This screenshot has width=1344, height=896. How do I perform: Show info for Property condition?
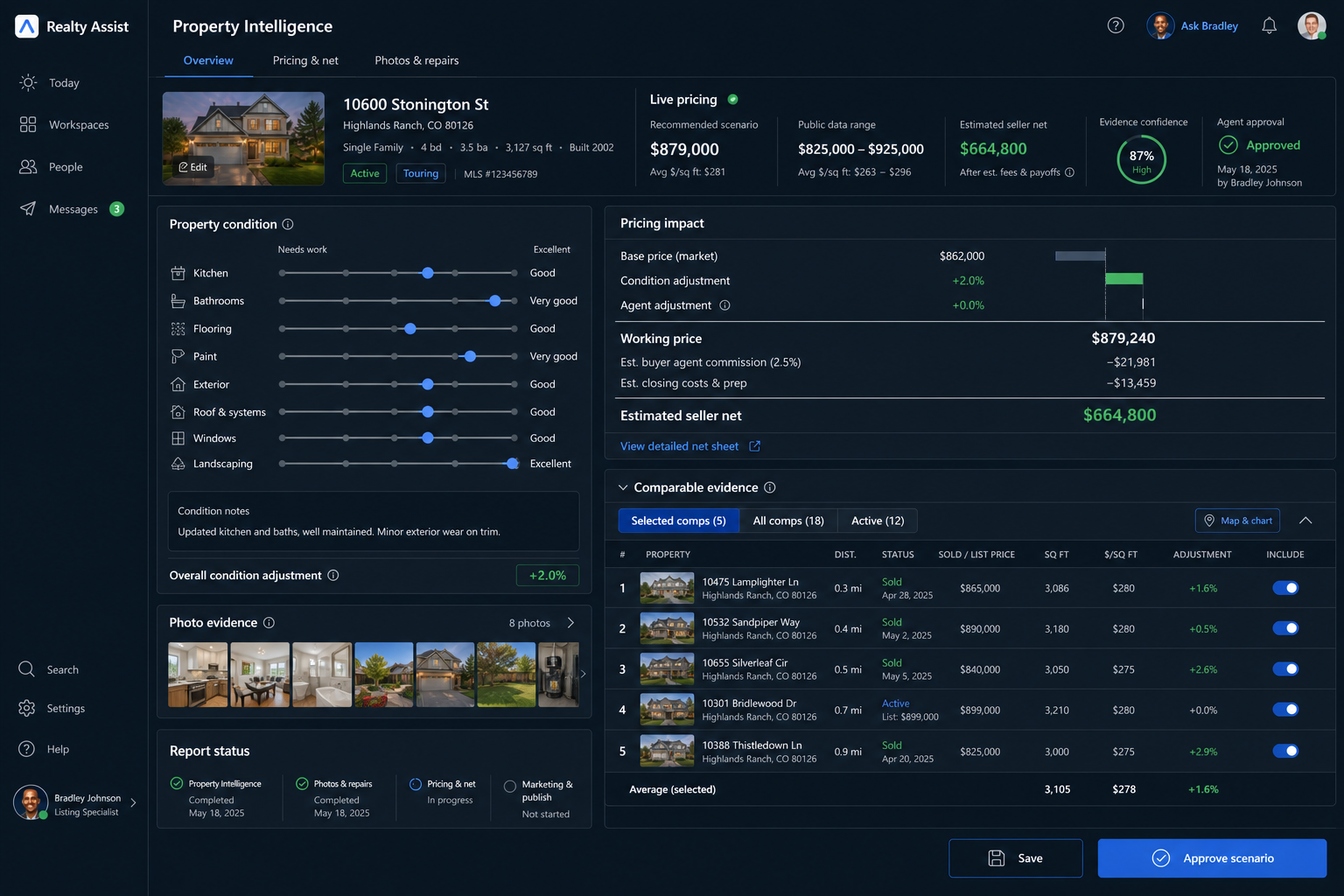coord(288,224)
